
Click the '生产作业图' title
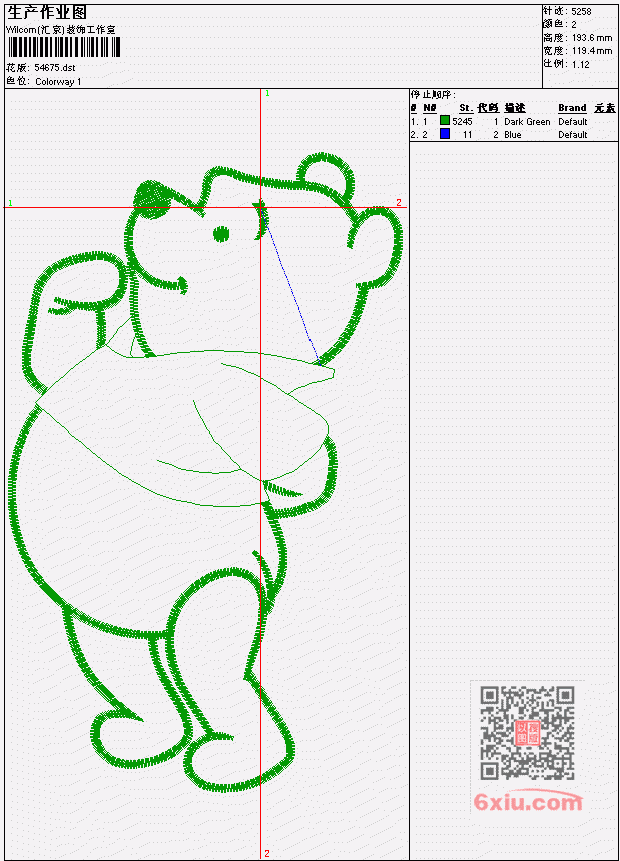47,12
